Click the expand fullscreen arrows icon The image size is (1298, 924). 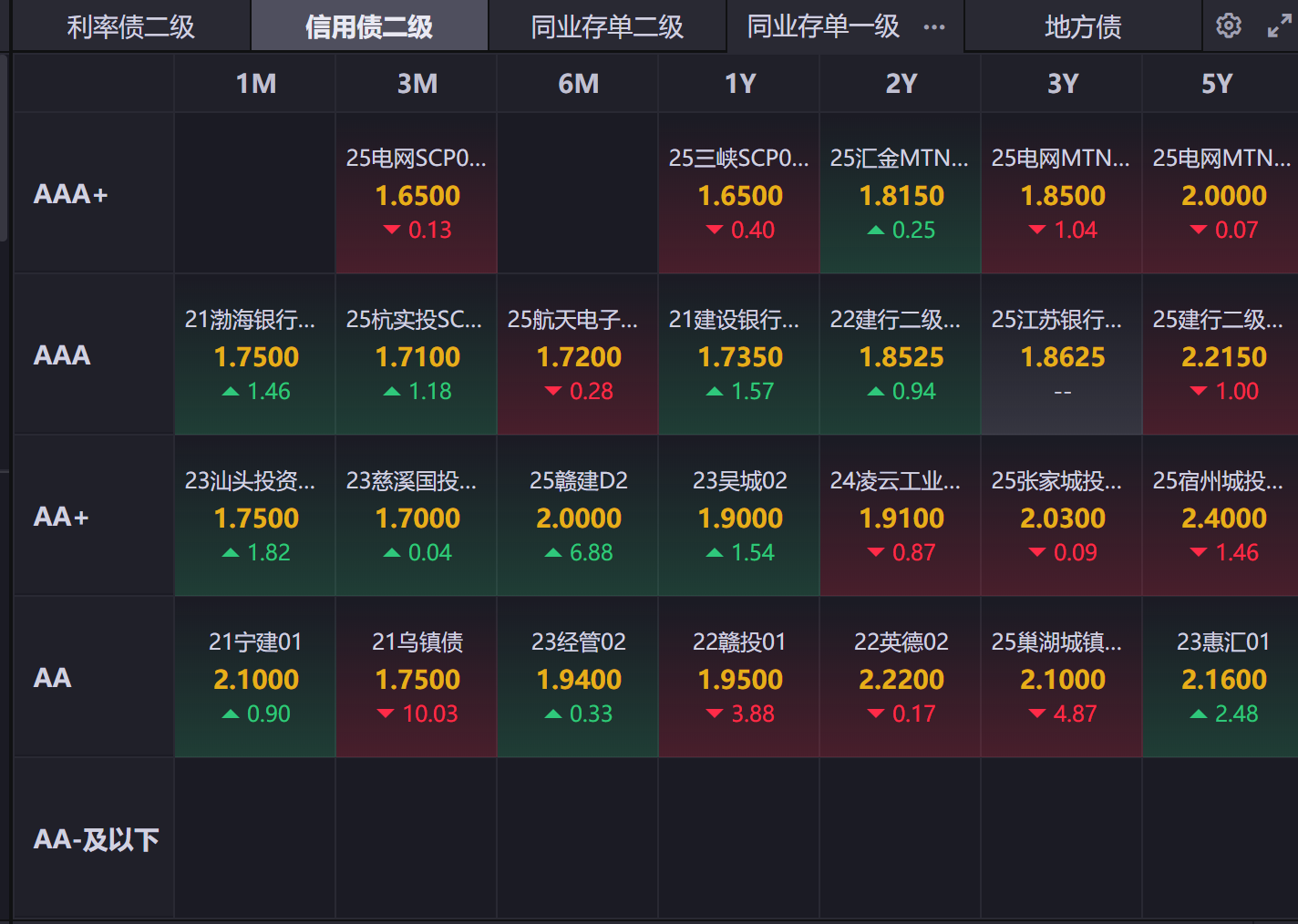(1279, 26)
